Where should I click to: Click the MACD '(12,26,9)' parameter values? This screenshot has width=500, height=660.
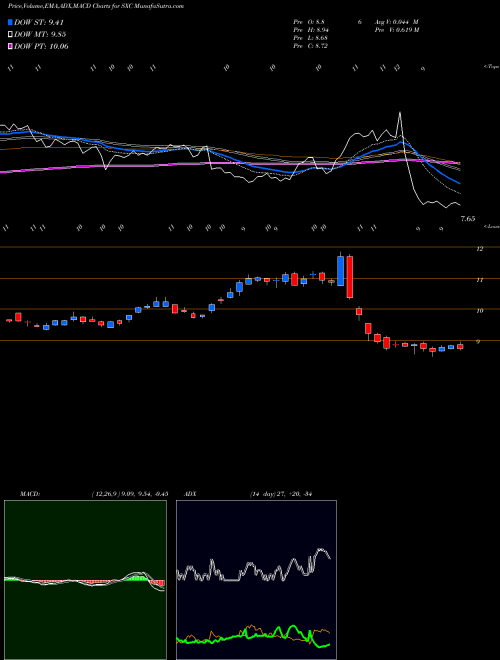click(130, 494)
